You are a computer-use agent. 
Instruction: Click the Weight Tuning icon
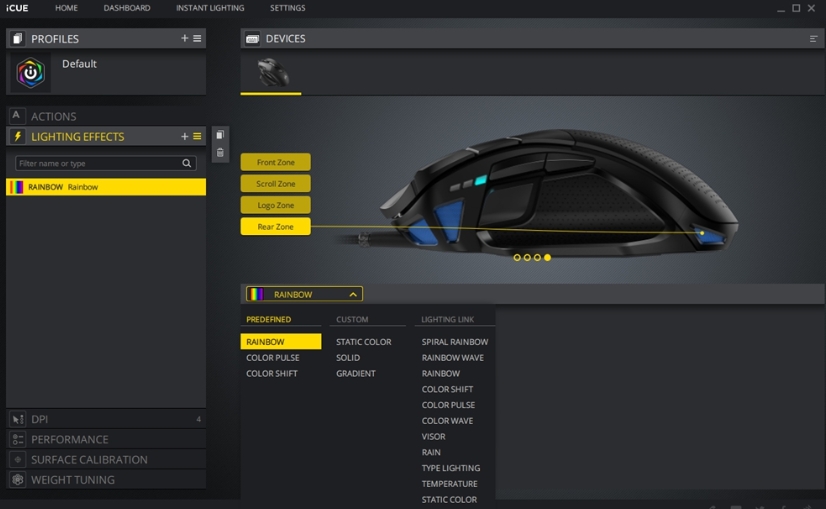coord(17,479)
